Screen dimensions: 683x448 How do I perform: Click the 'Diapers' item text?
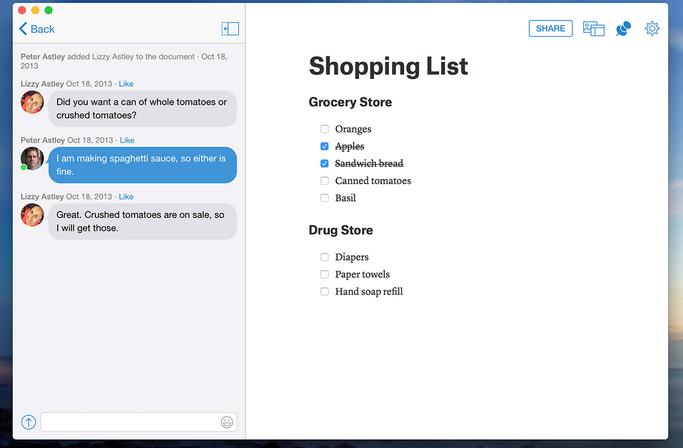352,257
